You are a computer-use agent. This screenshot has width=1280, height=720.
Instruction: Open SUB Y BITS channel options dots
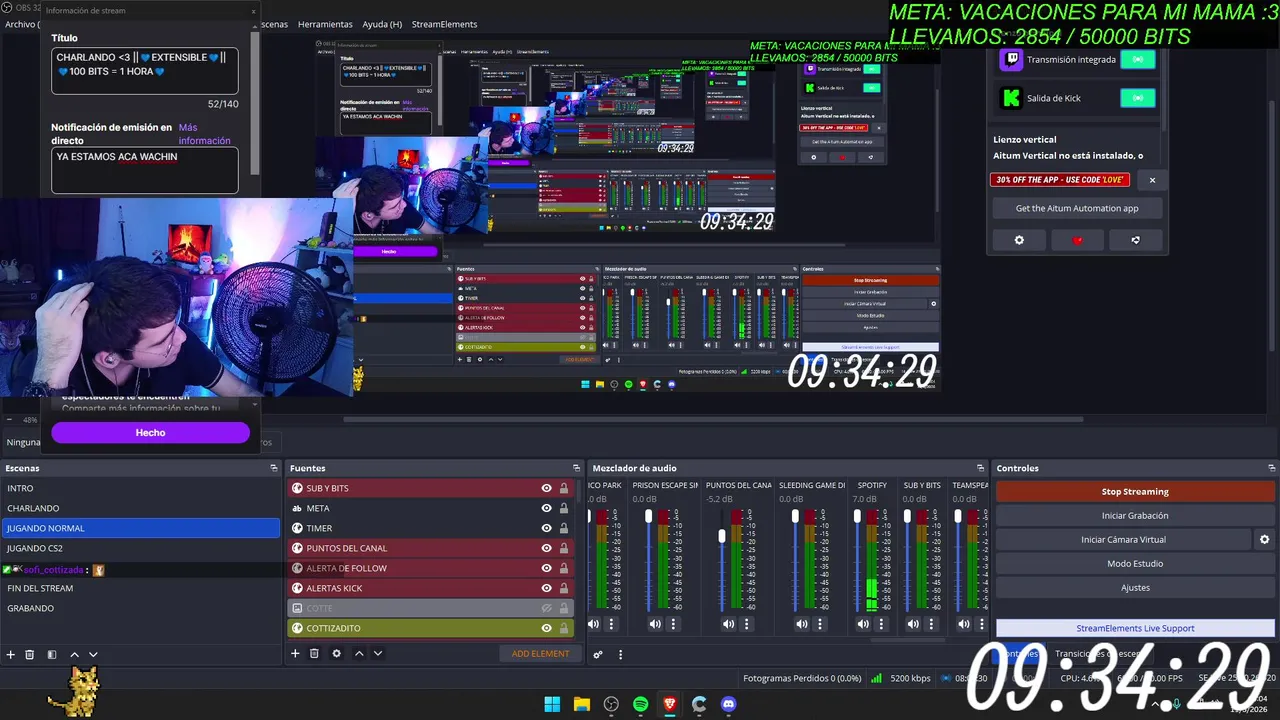point(931,624)
